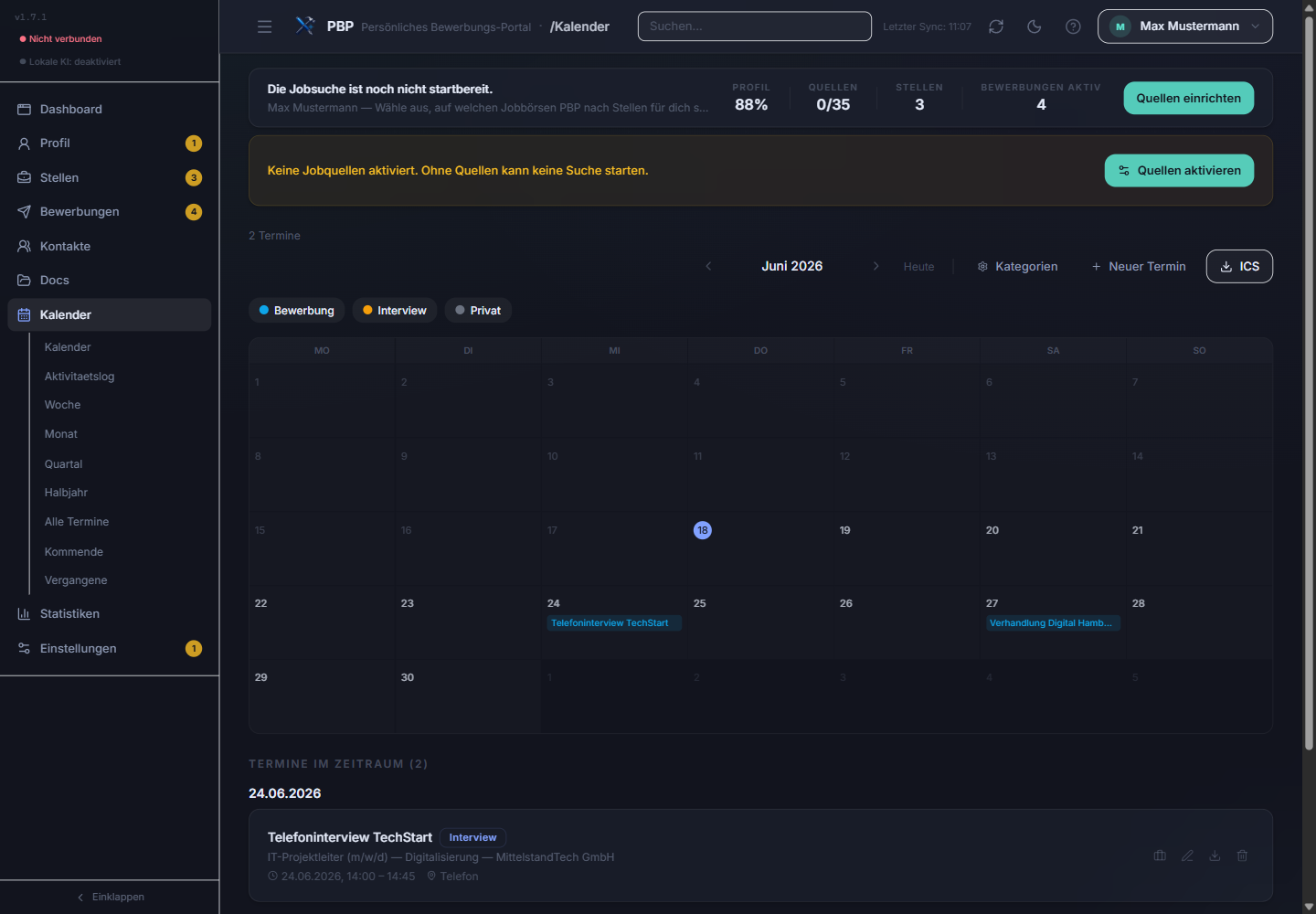Go to the previous month with left chevron

tap(708, 266)
